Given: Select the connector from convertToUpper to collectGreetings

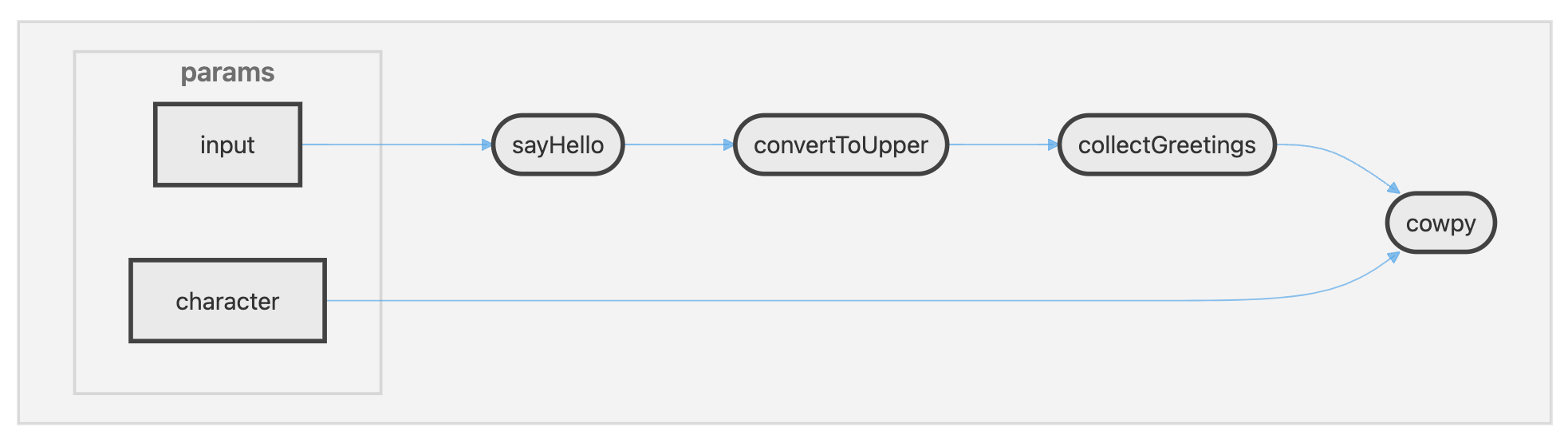Looking at the screenshot, I should click(x=1001, y=144).
